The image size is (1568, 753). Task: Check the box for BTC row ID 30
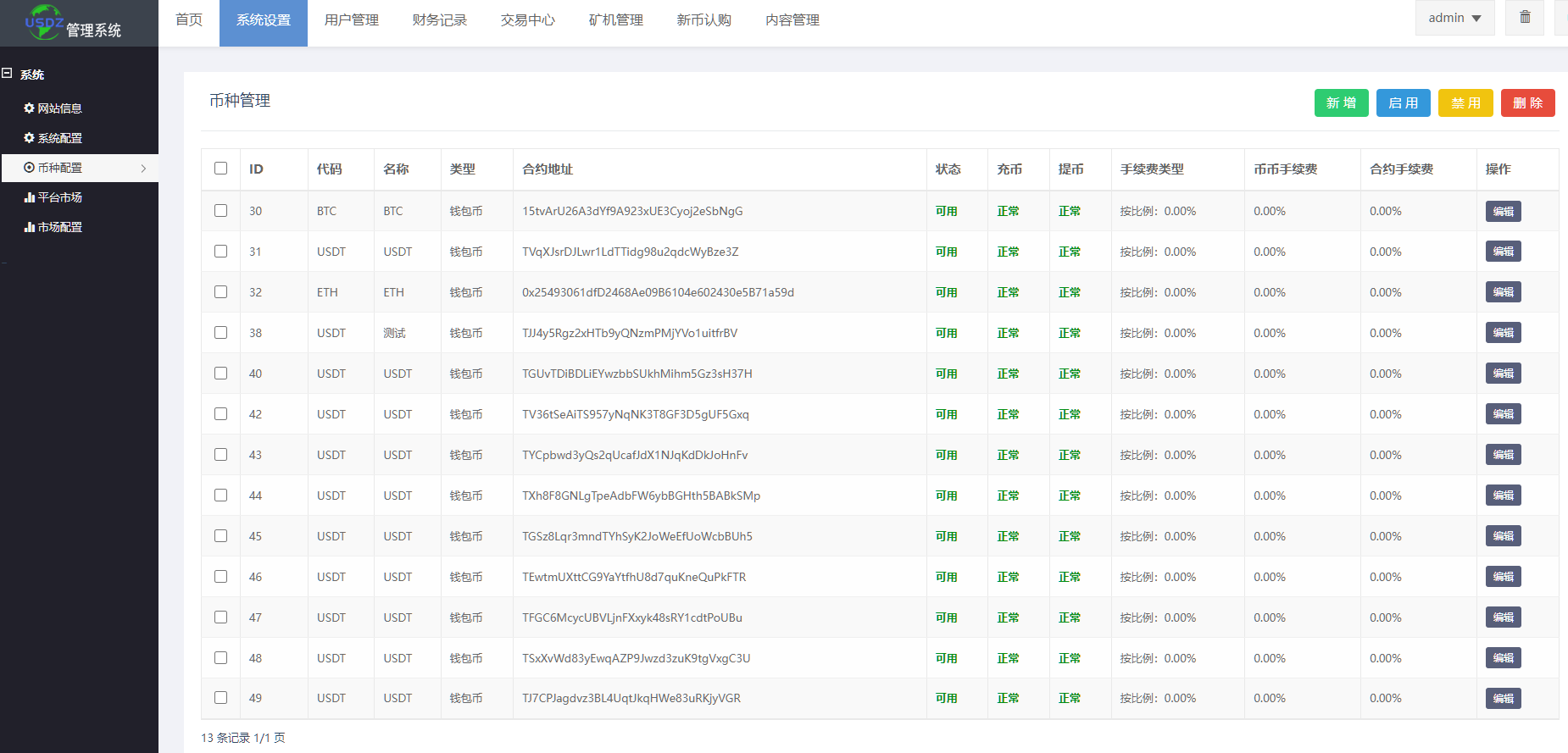click(x=220, y=211)
